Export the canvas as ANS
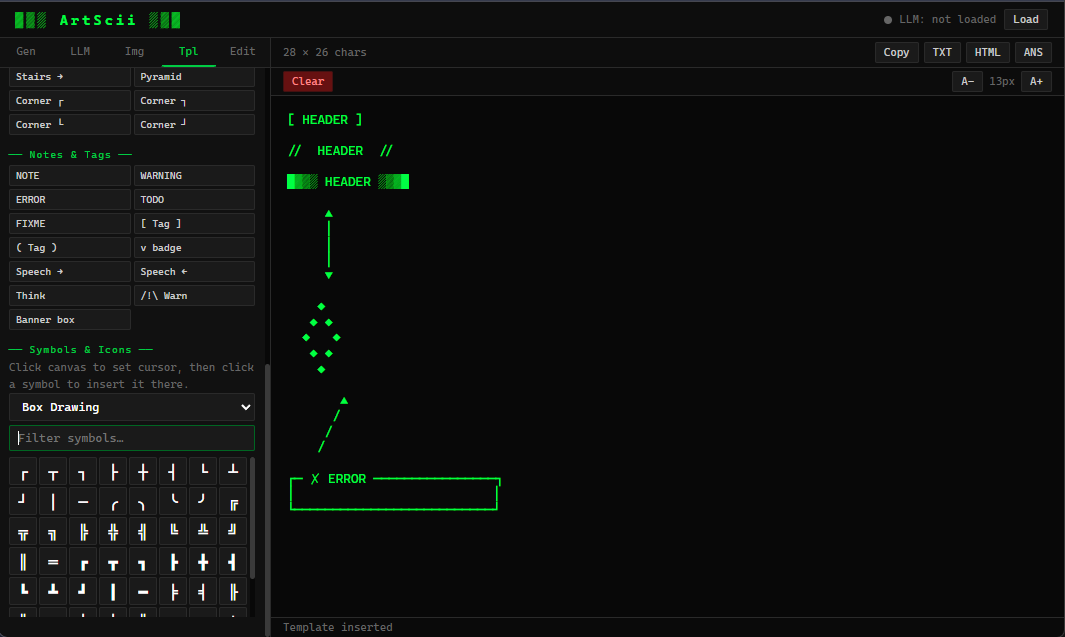 click(x=1033, y=52)
